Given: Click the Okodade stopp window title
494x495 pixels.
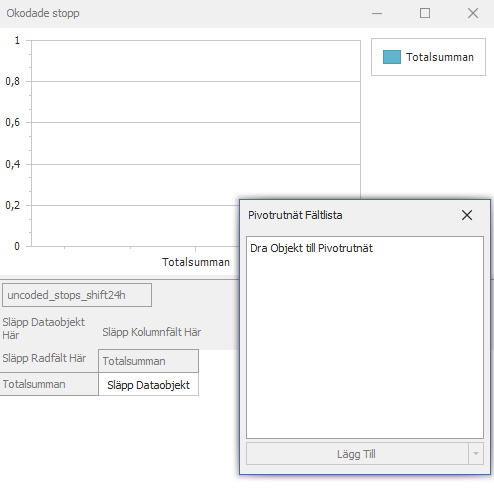Looking at the screenshot, I should point(43,13).
